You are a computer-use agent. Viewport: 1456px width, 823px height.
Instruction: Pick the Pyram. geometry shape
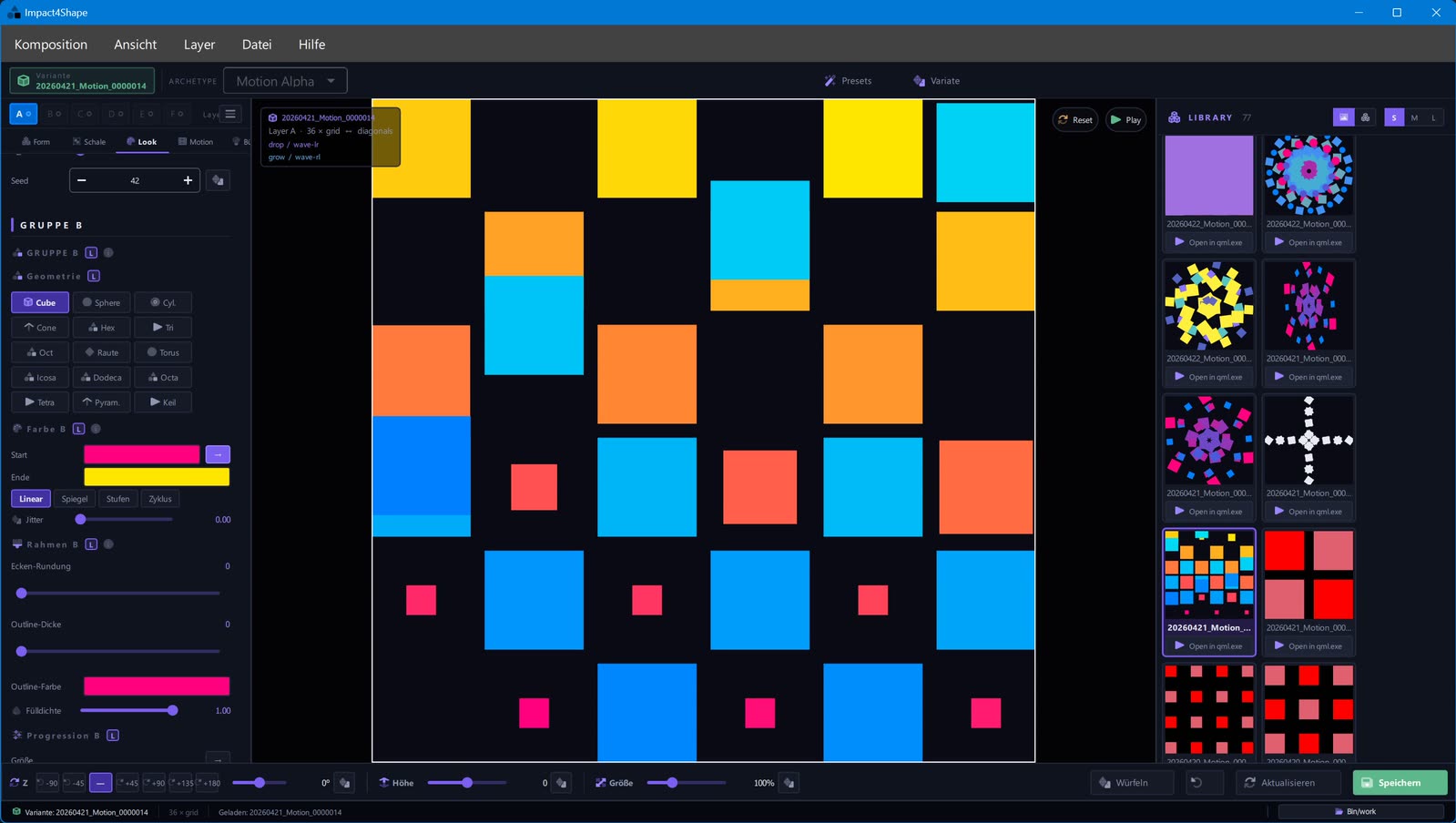101,401
